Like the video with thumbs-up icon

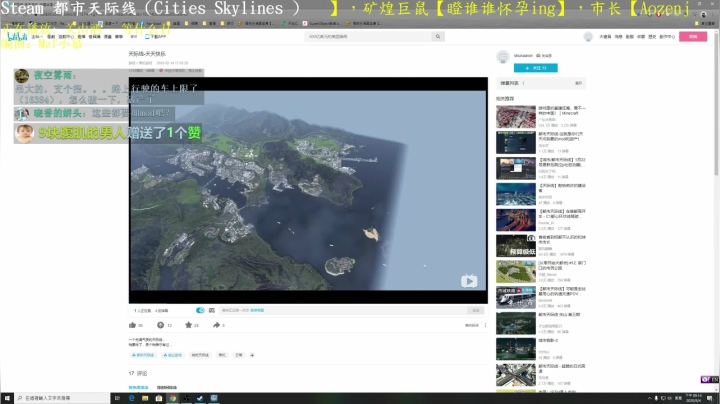click(x=133, y=325)
